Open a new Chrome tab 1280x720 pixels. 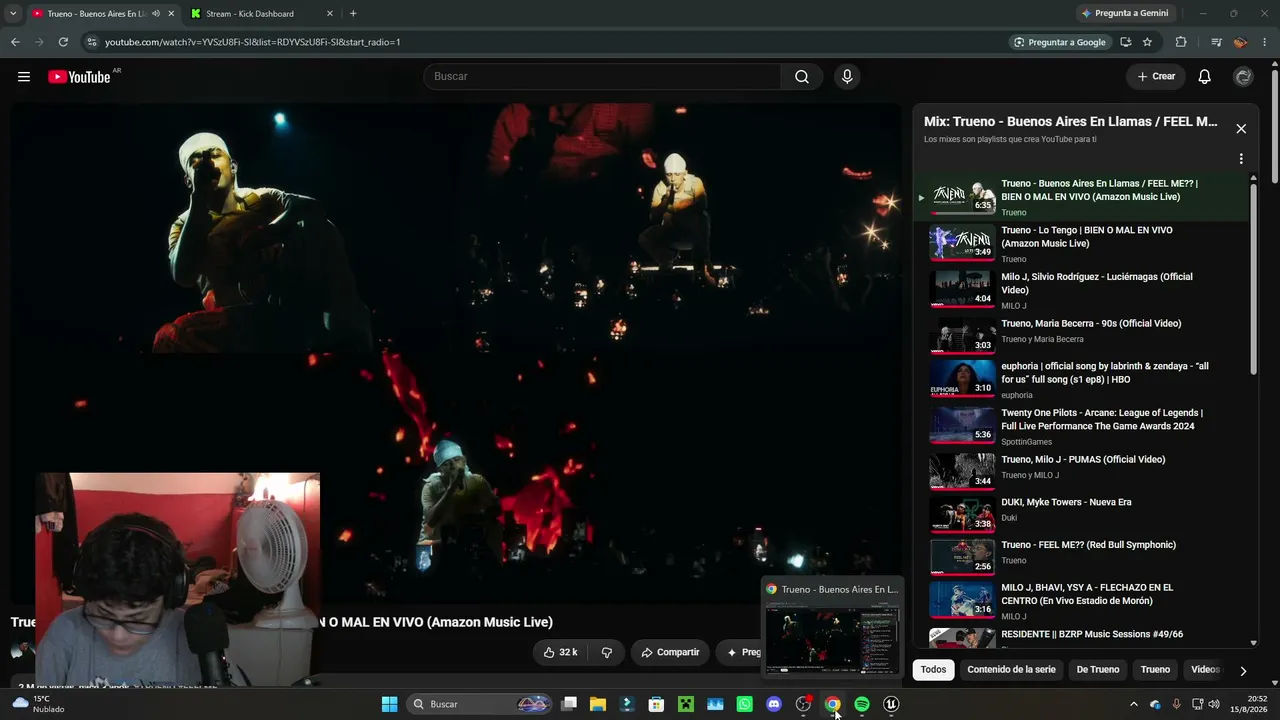click(x=353, y=14)
